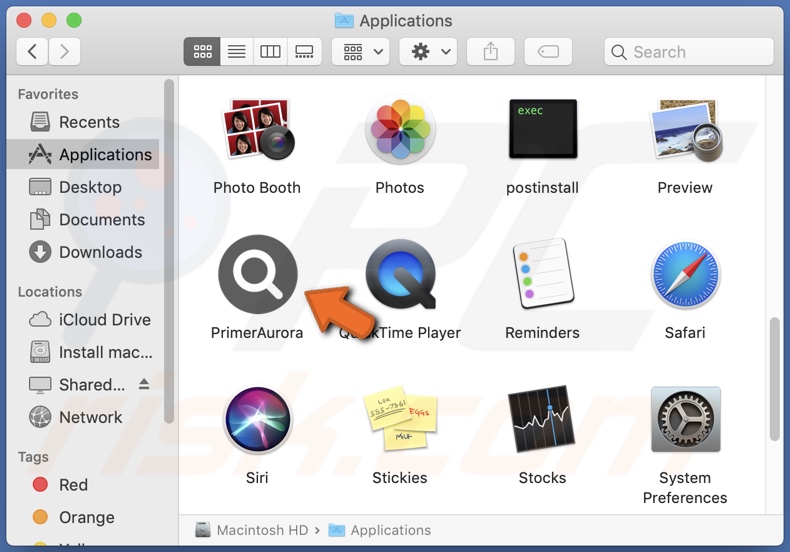Open the Stickies app icon
790x552 pixels.
coord(400,419)
